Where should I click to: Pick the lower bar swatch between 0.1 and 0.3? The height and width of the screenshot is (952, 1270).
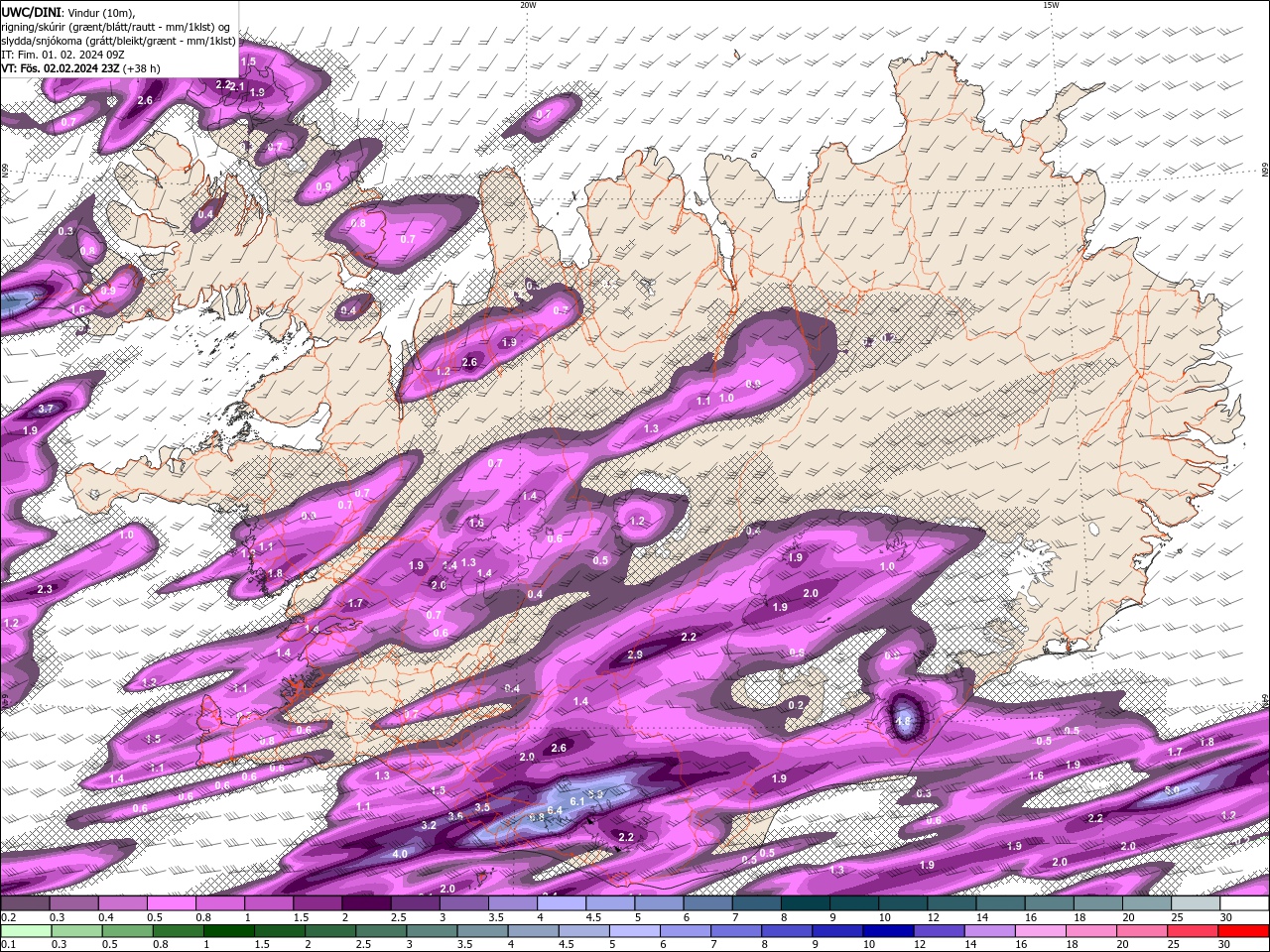(x=25, y=930)
